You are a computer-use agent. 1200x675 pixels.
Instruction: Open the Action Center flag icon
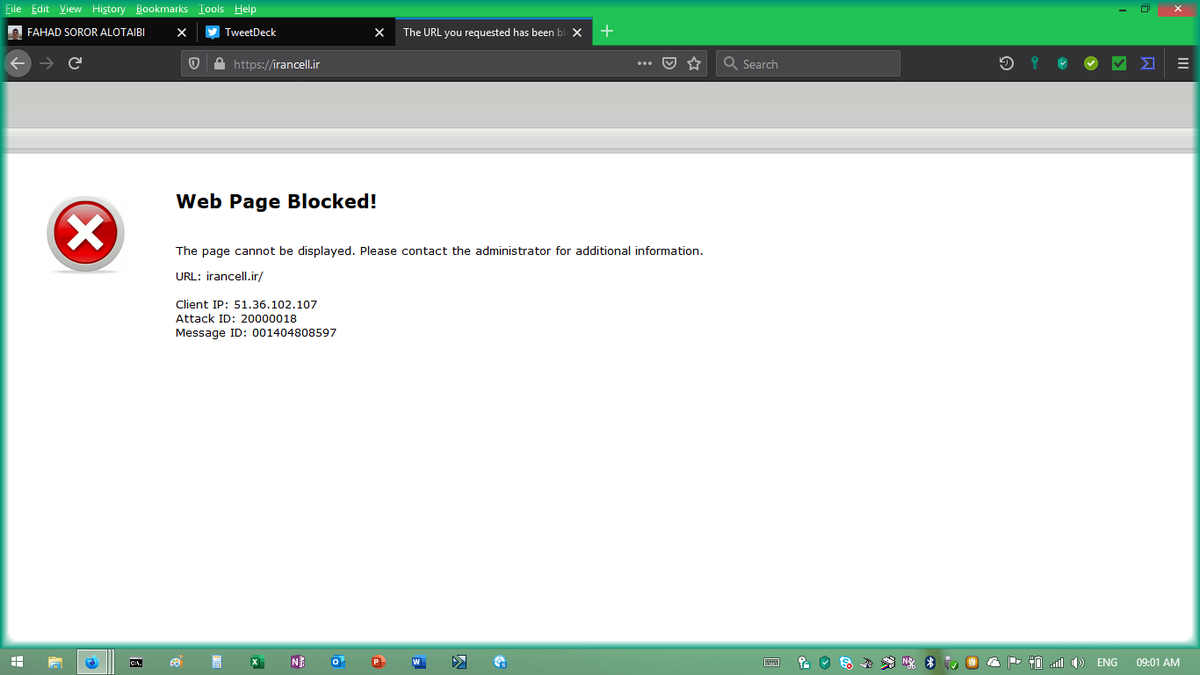pos(1015,662)
